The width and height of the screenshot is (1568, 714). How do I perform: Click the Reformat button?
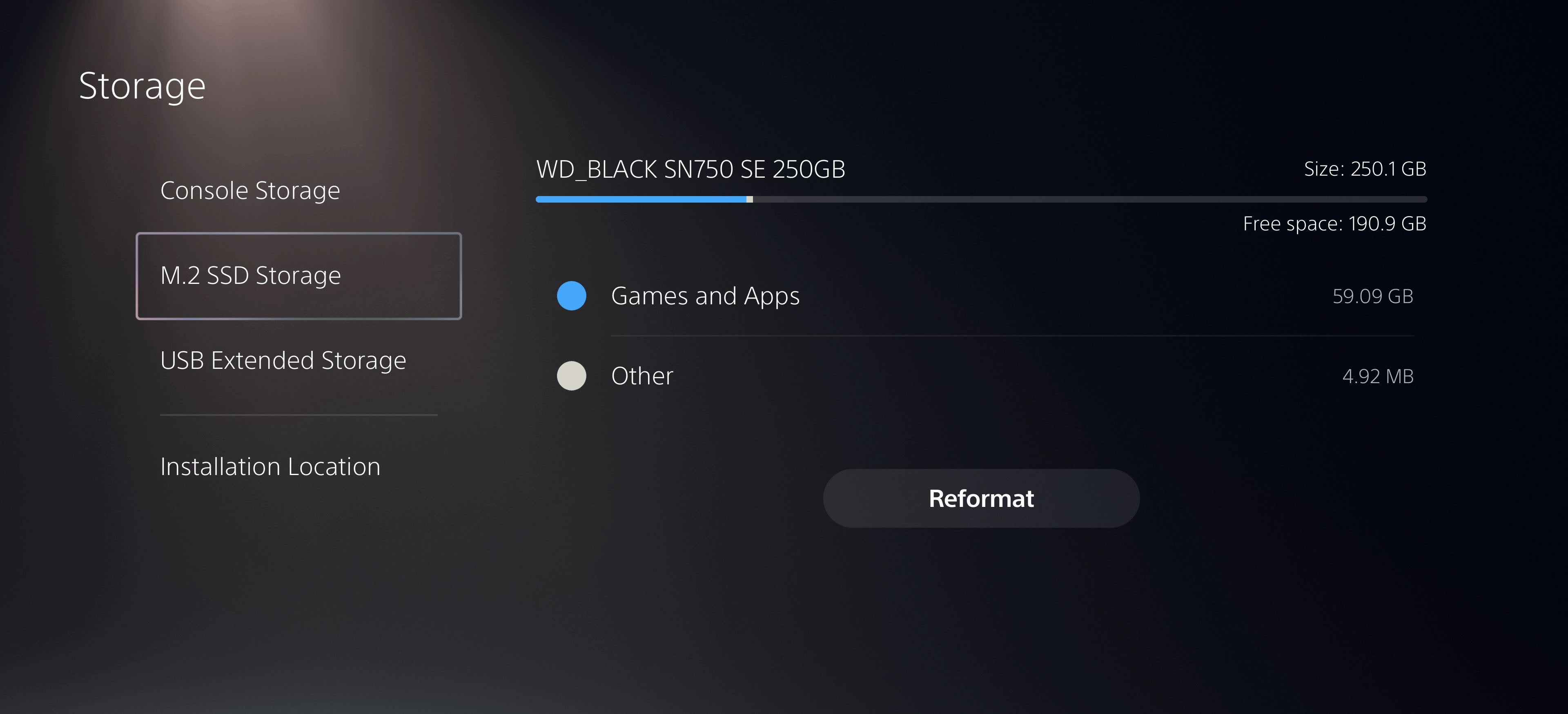pos(981,498)
